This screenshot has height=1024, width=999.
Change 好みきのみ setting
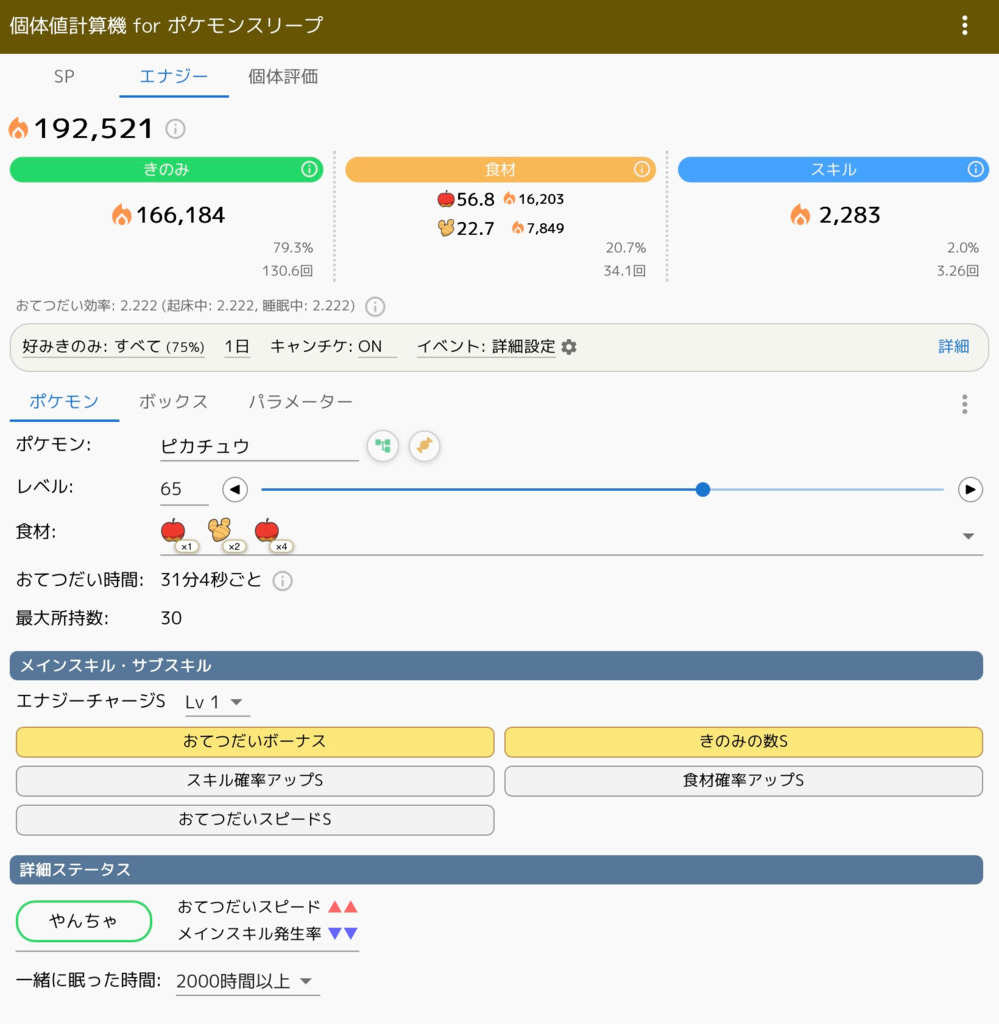tap(114, 347)
